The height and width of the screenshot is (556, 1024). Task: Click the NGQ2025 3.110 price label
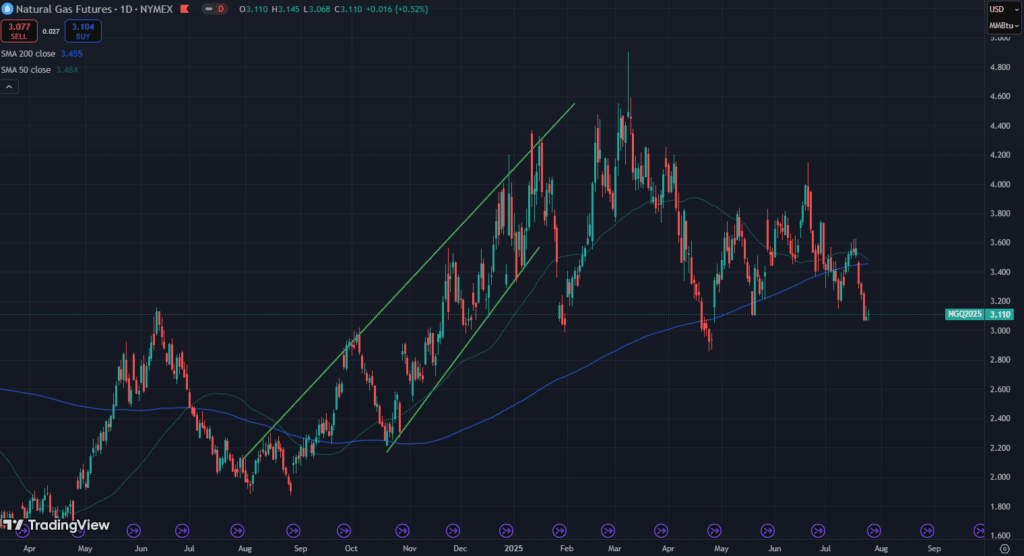point(979,314)
